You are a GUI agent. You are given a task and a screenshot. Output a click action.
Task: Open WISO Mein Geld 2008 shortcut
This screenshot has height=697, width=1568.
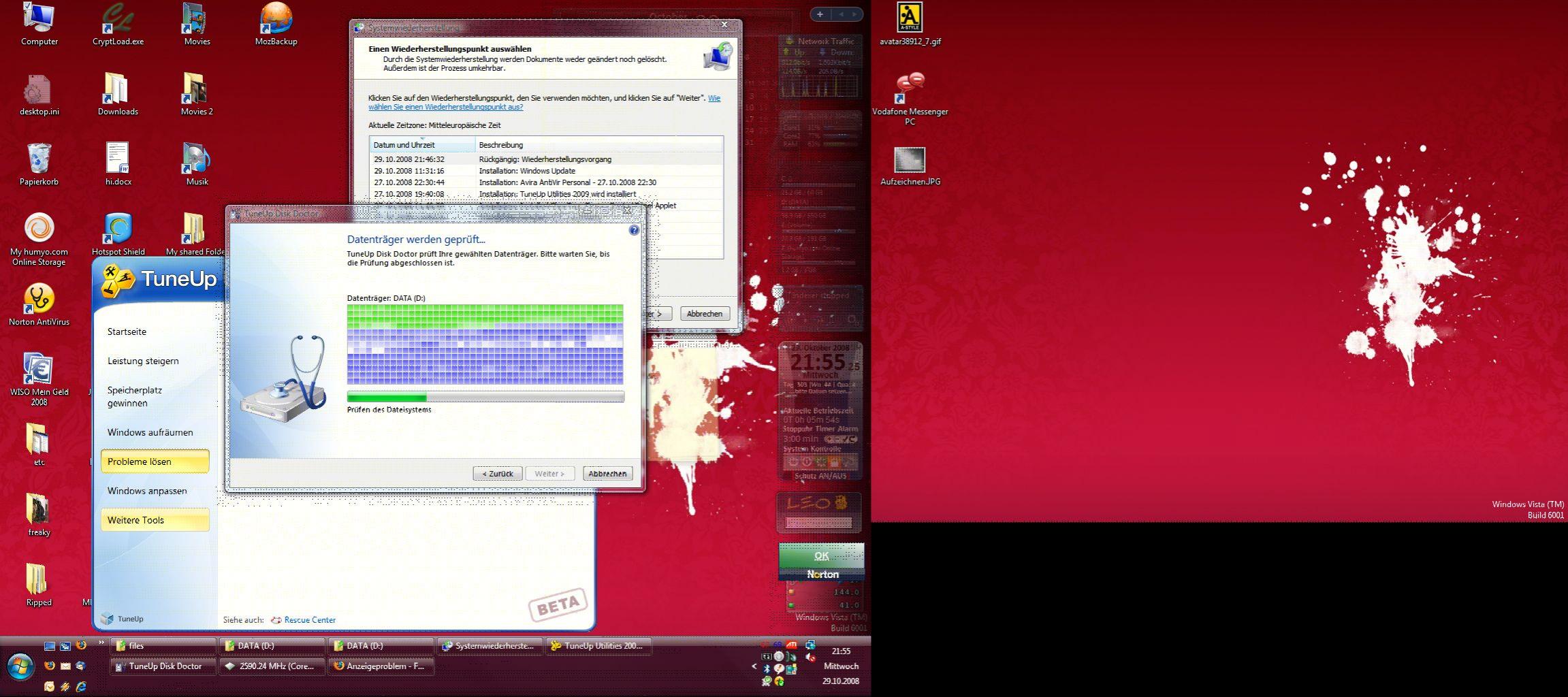point(39,380)
